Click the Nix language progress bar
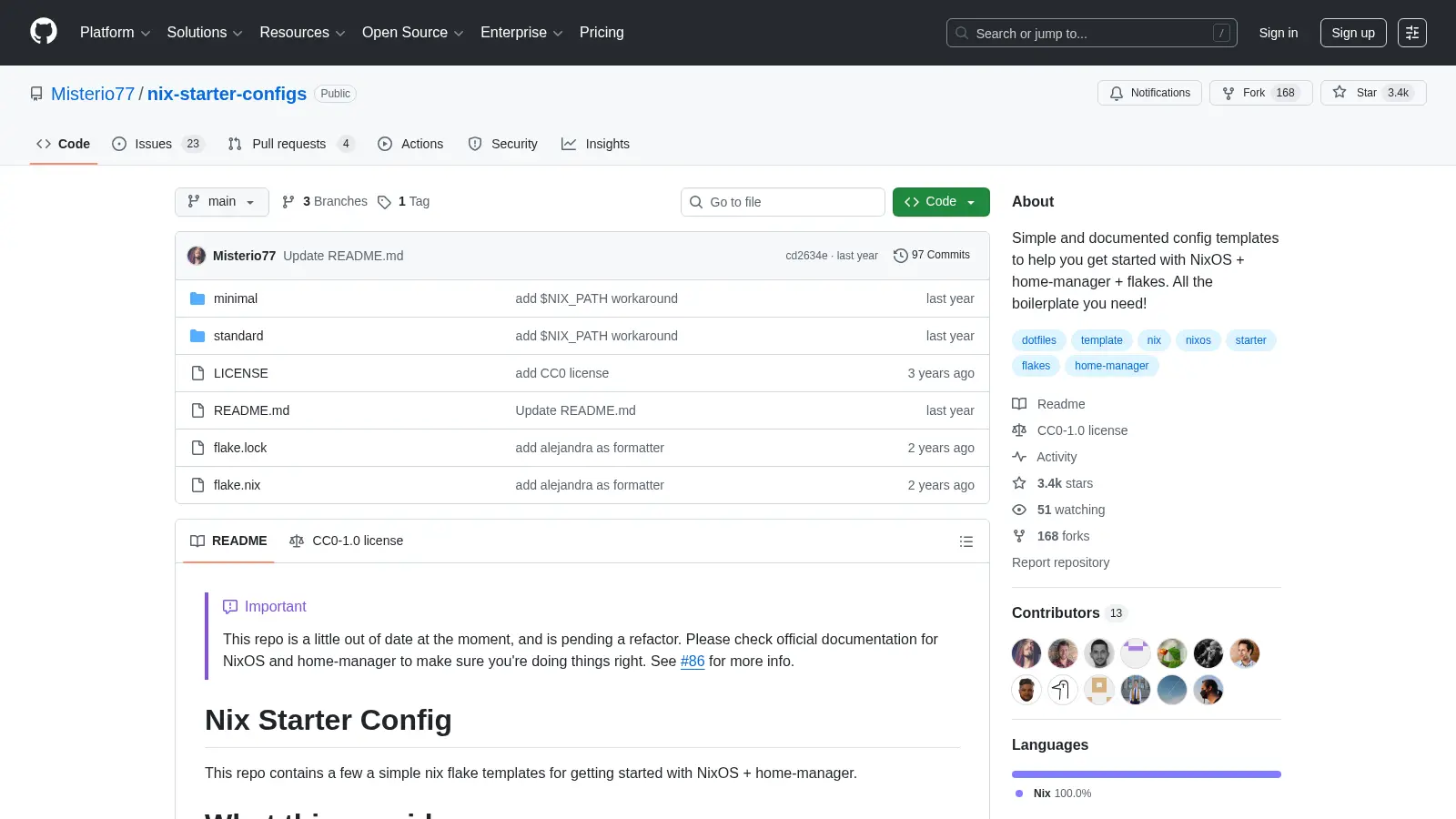Viewport: 1456px width, 819px height. 1147,774
